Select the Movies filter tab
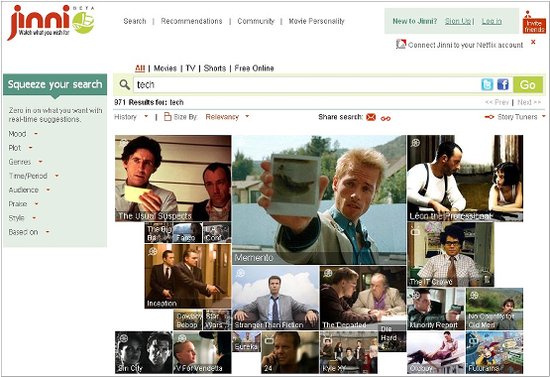This screenshot has height=377, width=550. pos(165,68)
